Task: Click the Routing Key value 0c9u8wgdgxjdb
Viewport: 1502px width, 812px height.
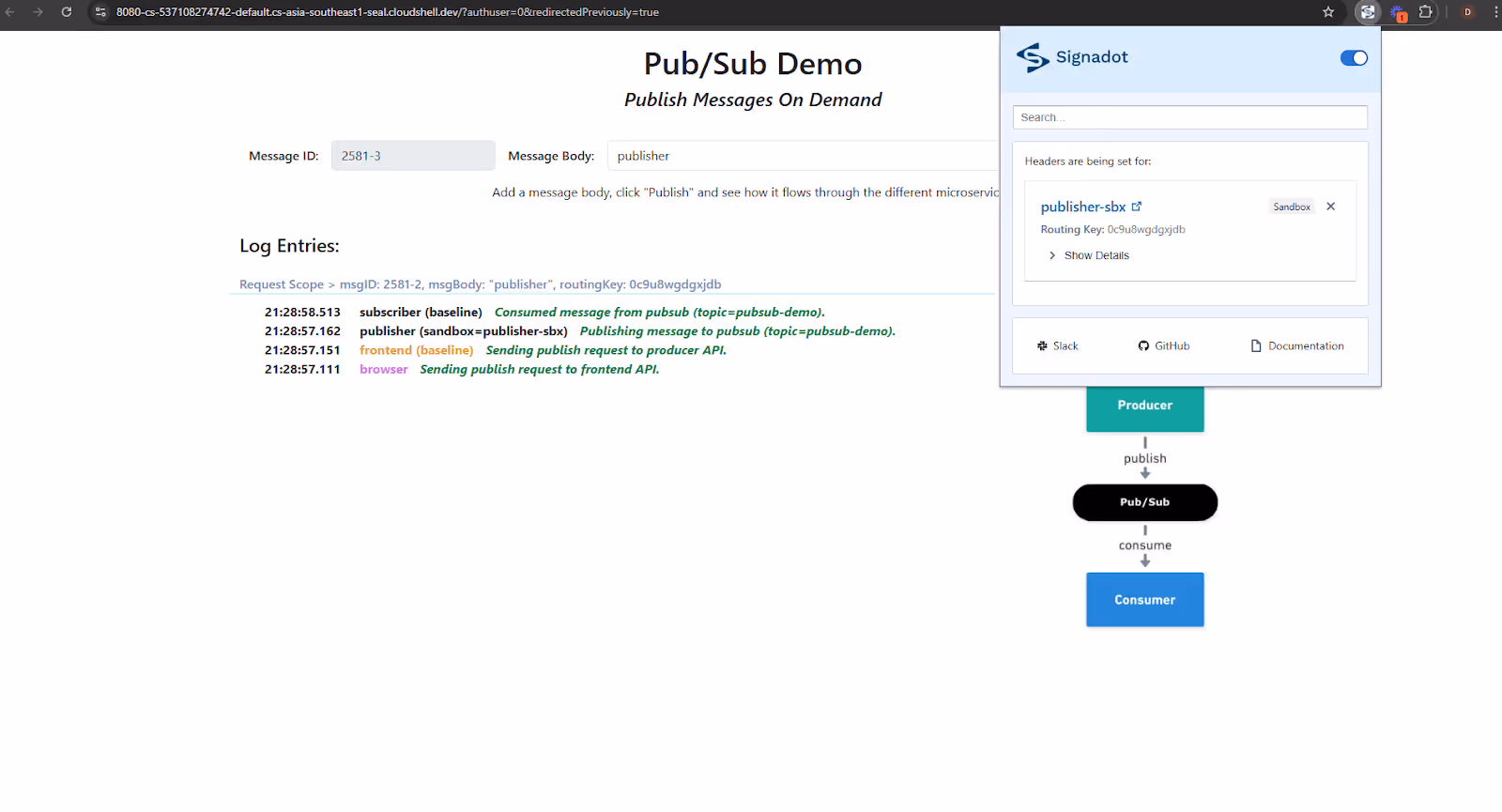Action: pos(1146,229)
